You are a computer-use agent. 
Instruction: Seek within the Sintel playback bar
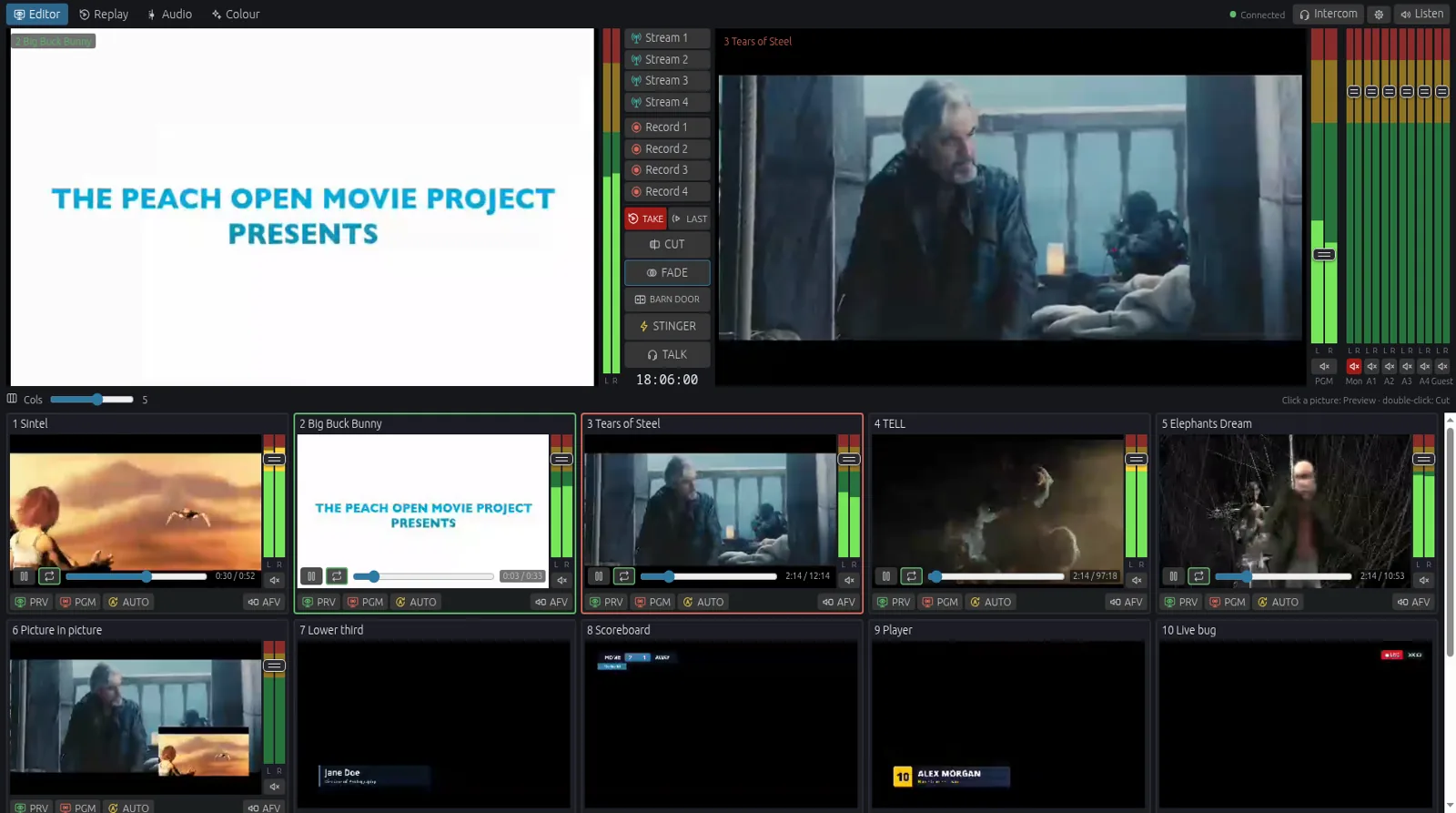(x=136, y=576)
